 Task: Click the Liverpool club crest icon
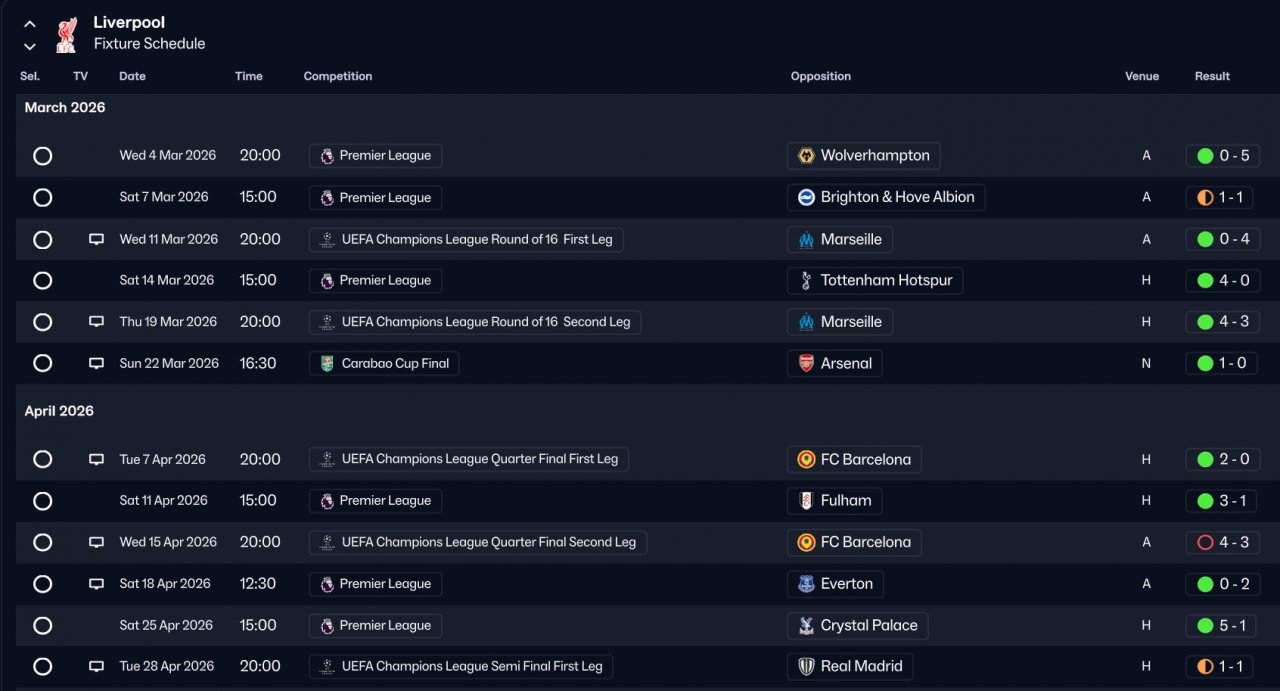tap(66, 33)
